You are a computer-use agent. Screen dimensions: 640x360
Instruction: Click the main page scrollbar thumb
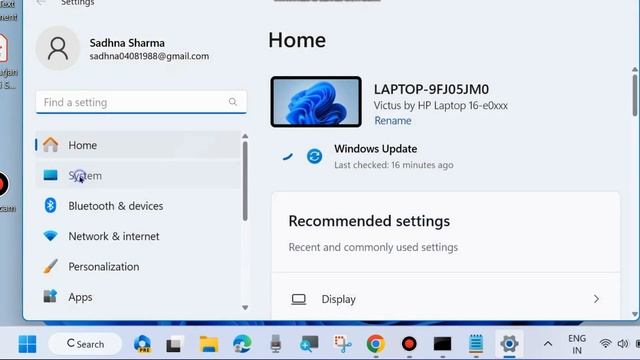635,95
